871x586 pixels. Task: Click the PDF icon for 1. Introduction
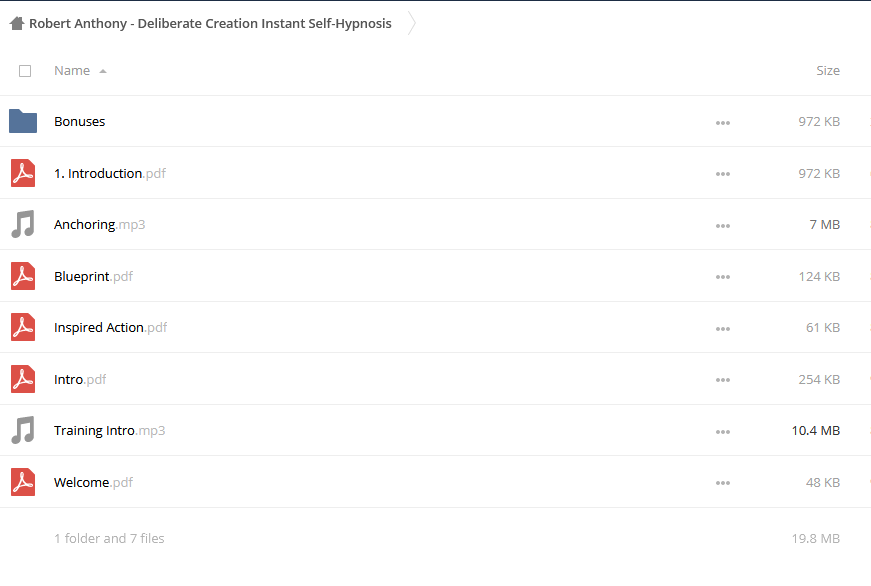[23, 173]
